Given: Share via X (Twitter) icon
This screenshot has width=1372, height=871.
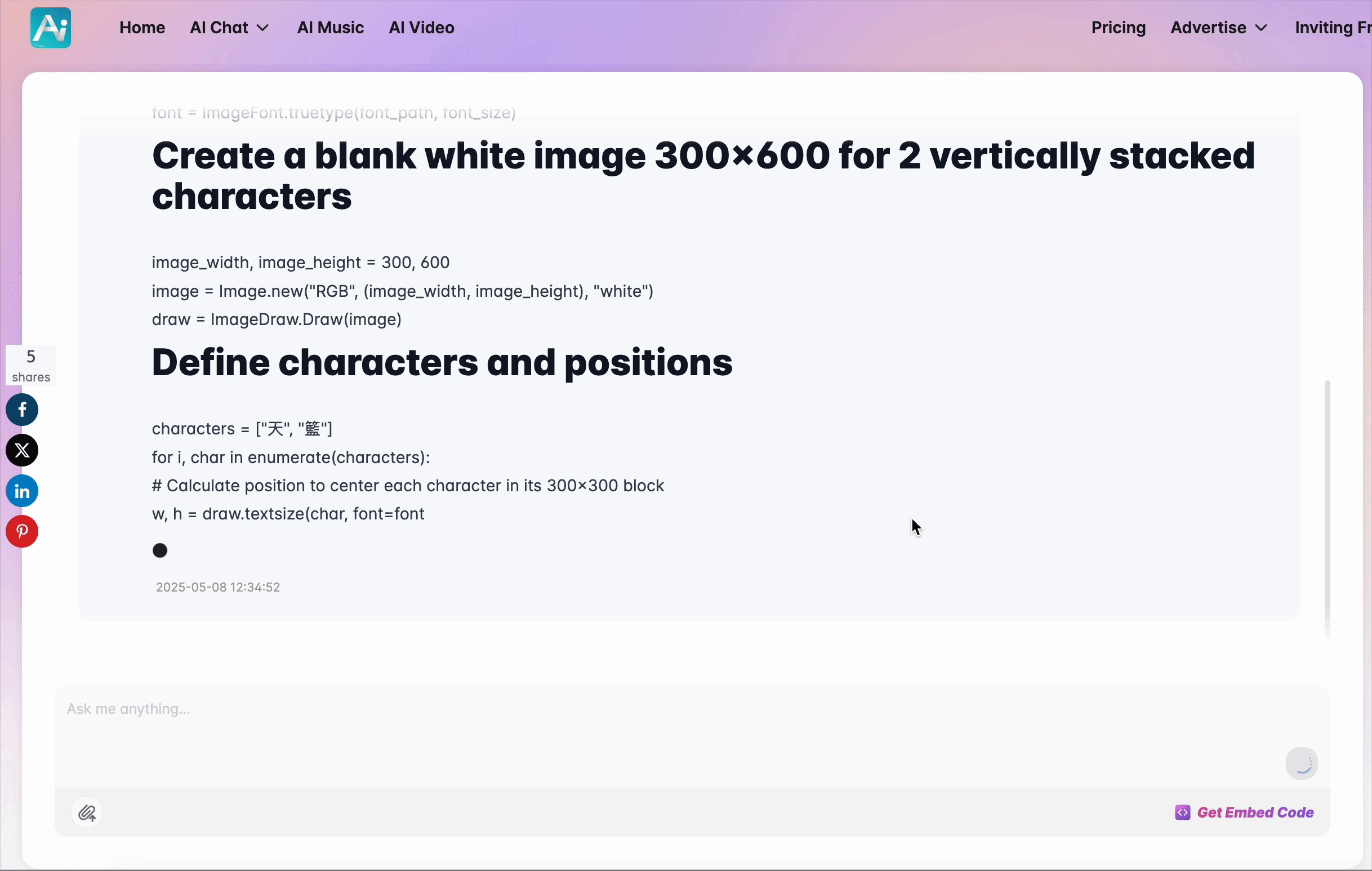Looking at the screenshot, I should (x=22, y=450).
